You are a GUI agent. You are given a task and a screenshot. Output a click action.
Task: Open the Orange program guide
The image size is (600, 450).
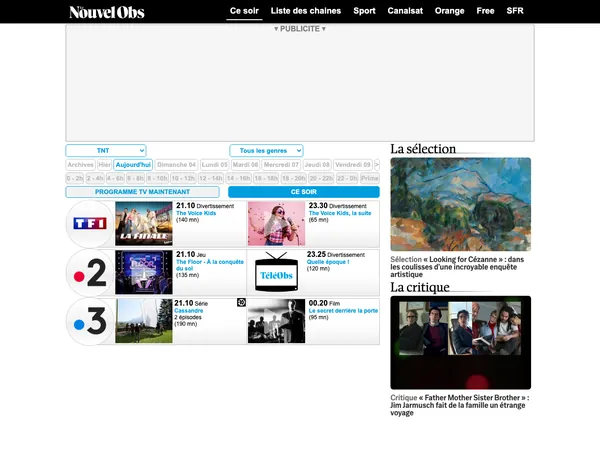[450, 11]
